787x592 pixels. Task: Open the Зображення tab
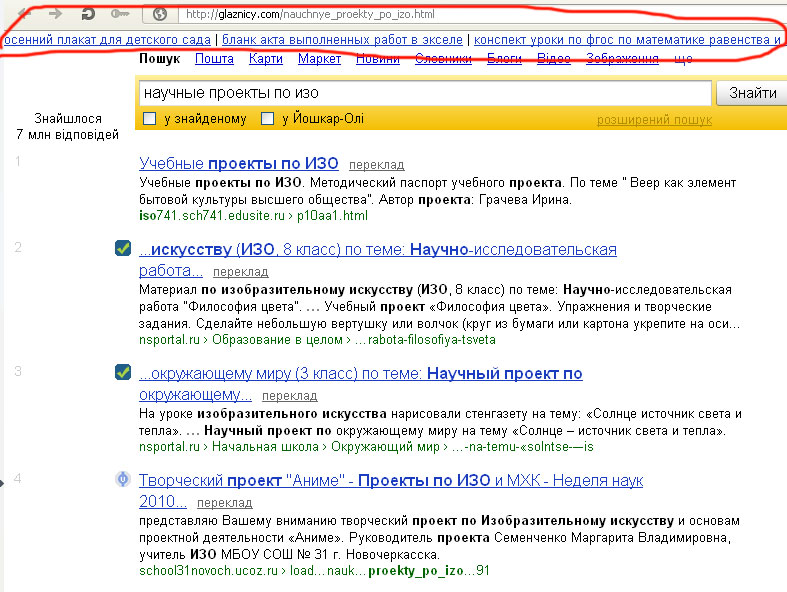(622, 59)
